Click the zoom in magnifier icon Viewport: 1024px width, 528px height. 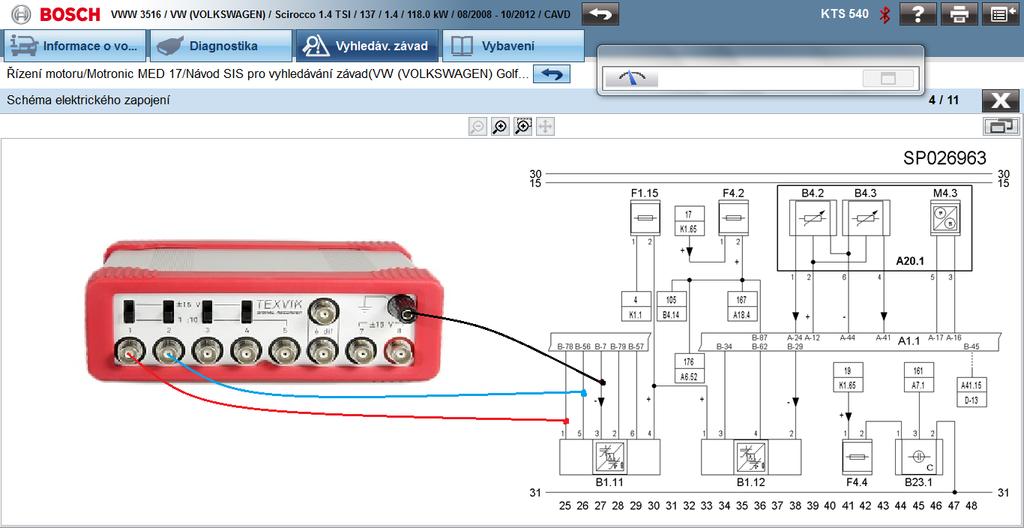coord(500,127)
